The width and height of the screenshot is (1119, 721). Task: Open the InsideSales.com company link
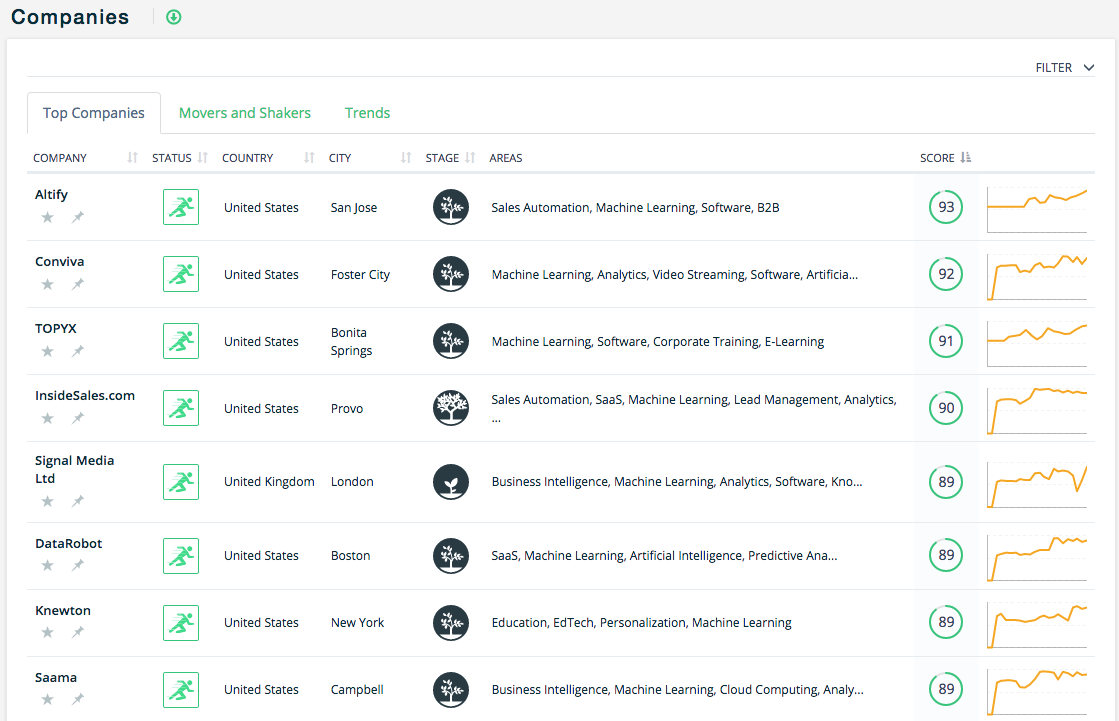point(85,395)
